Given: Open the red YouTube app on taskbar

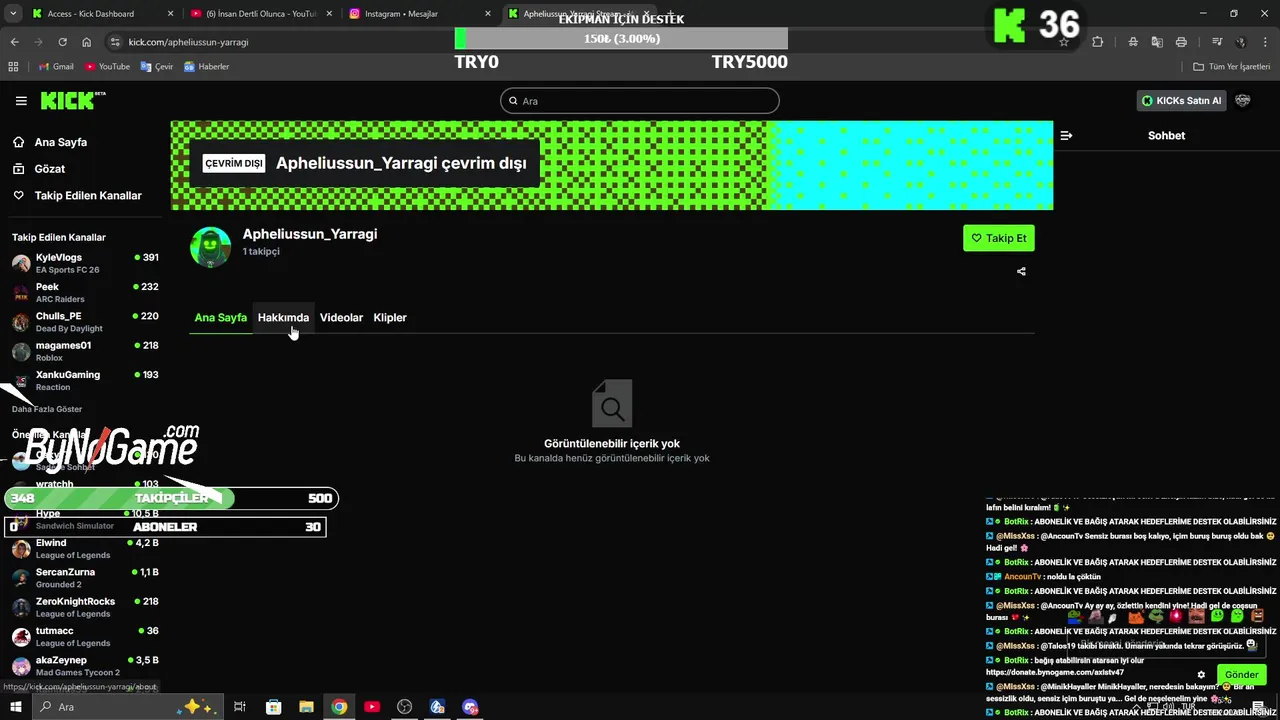Looking at the screenshot, I should tap(372, 707).
